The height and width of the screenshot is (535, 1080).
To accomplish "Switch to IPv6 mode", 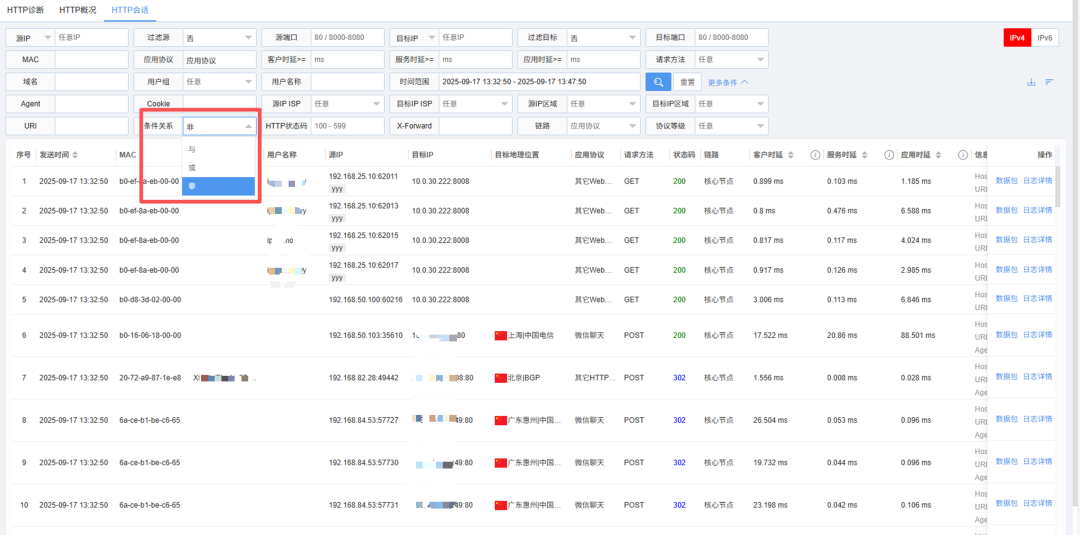I will pyautogui.click(x=1045, y=38).
